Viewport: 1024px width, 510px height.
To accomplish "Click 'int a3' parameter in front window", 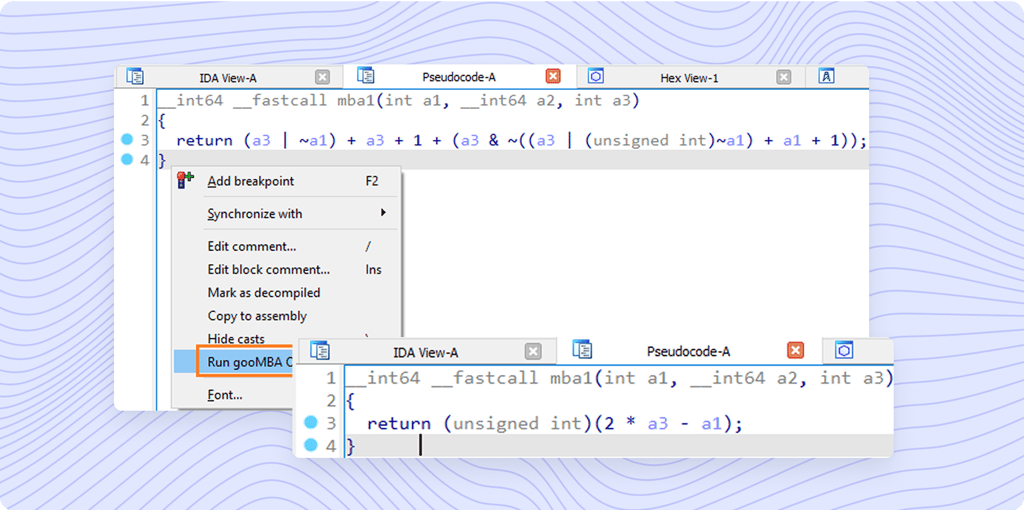I will pos(851,378).
